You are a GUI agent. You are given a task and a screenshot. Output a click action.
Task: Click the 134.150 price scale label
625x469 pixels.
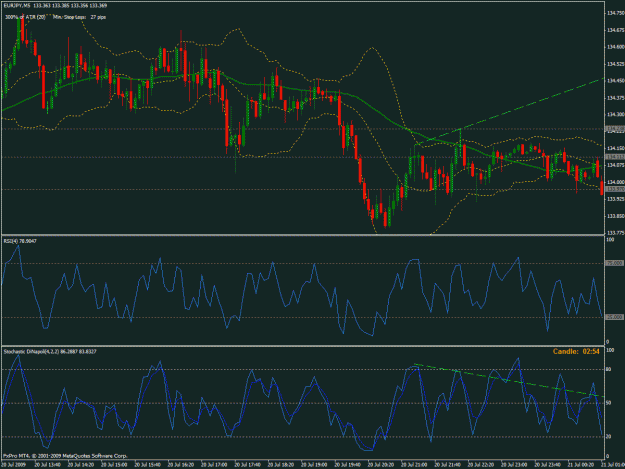click(615, 148)
